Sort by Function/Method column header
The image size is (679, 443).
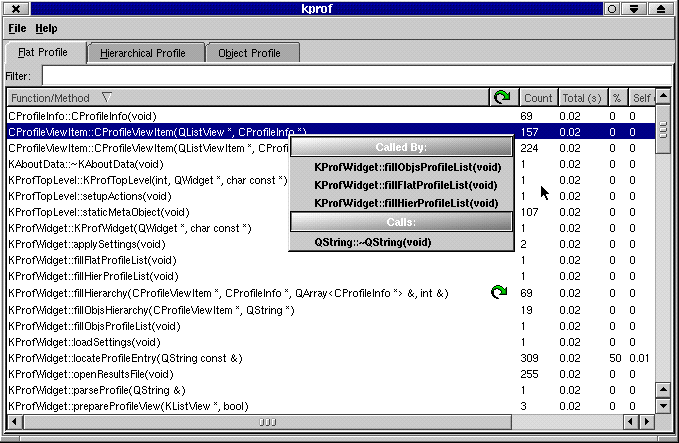tap(248, 98)
